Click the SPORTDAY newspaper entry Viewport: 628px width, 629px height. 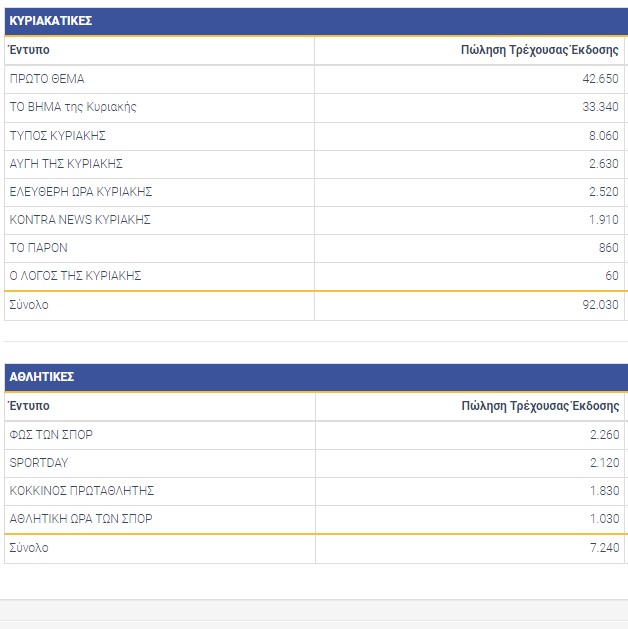(39, 463)
